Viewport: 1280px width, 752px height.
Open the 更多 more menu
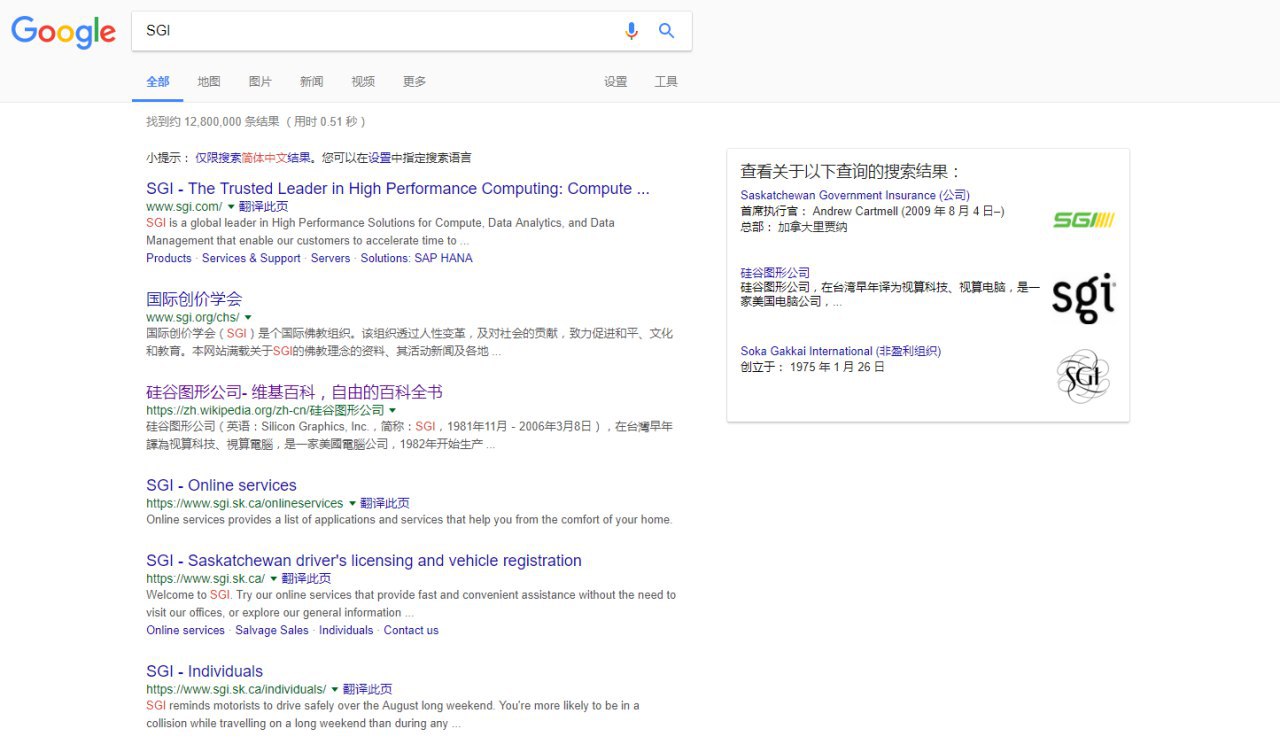tap(414, 82)
